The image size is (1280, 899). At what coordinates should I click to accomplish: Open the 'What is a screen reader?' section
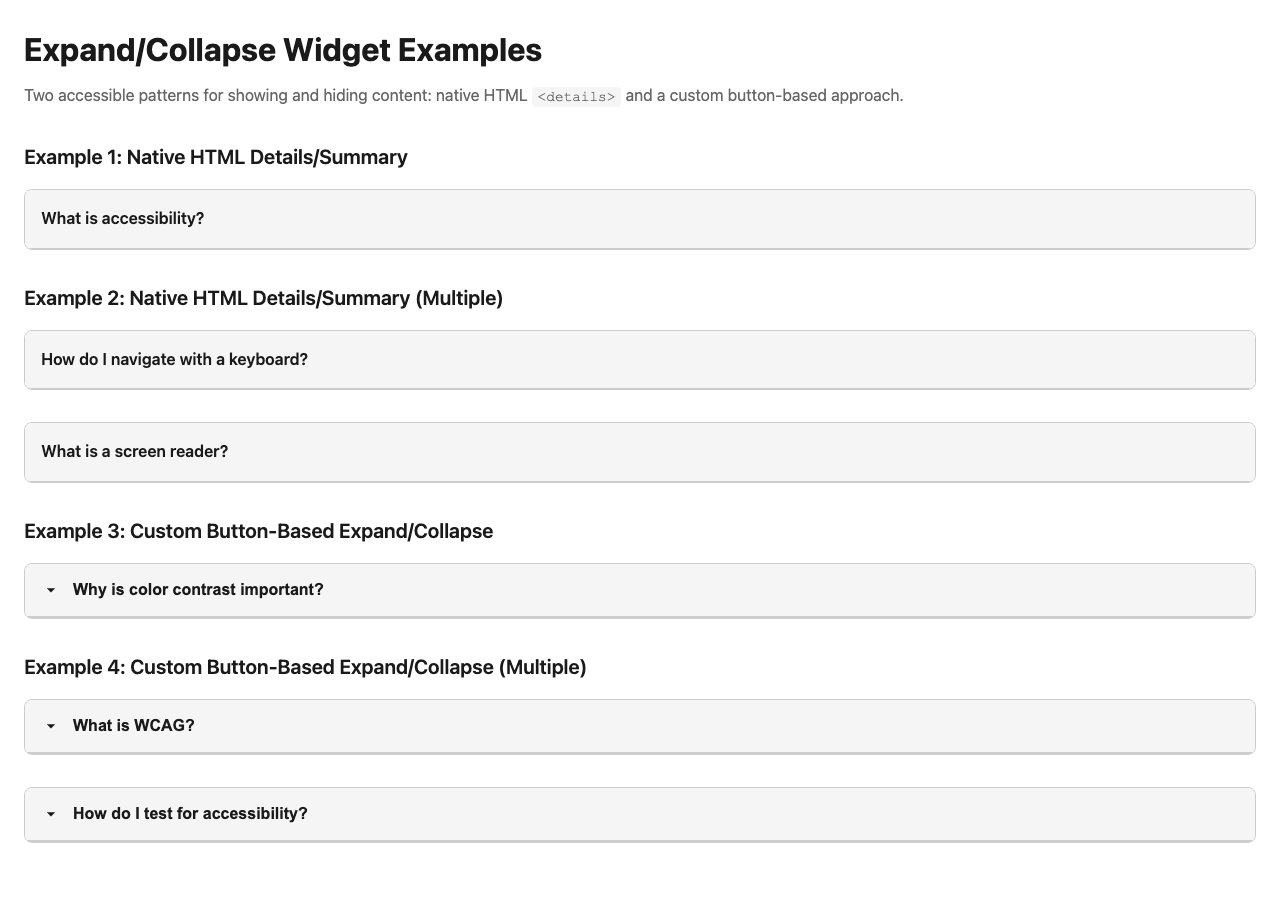[x=135, y=452]
